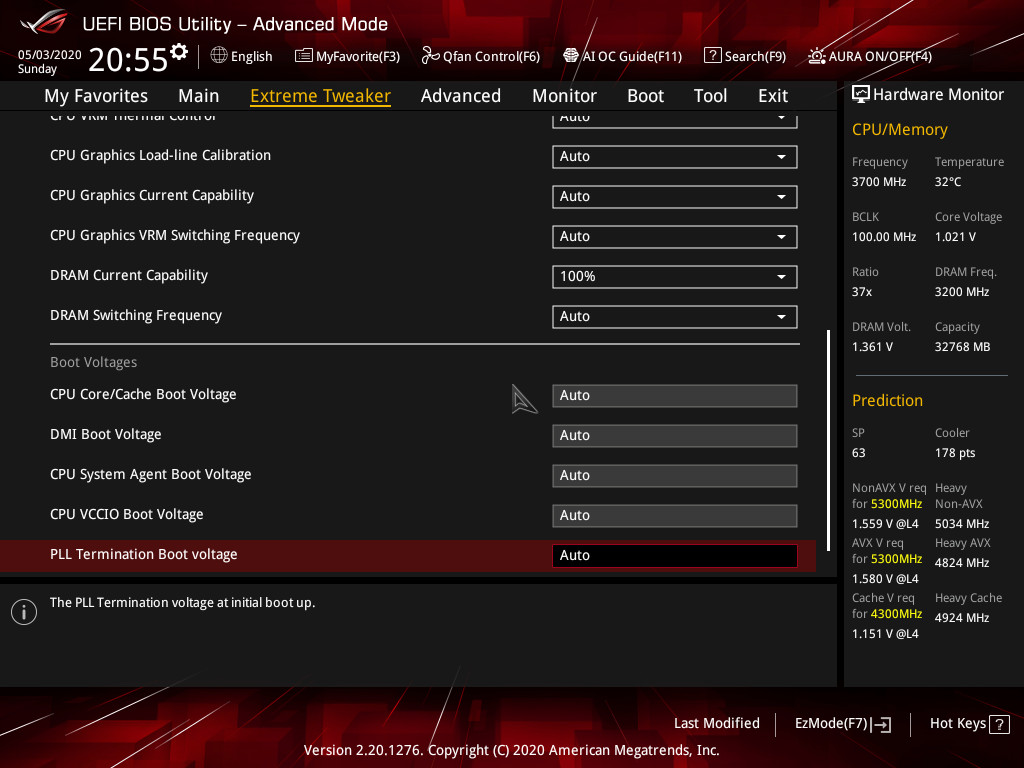The image size is (1024, 768).
Task: Open Hot Keys help text
Action: [x=958, y=724]
